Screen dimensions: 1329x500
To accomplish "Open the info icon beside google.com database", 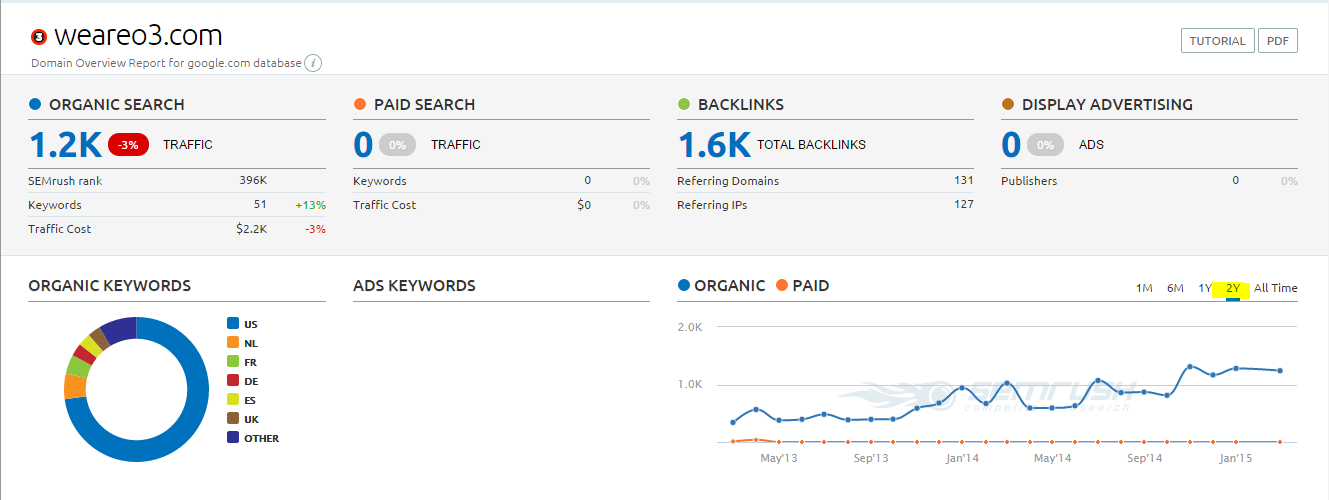I will (x=313, y=63).
